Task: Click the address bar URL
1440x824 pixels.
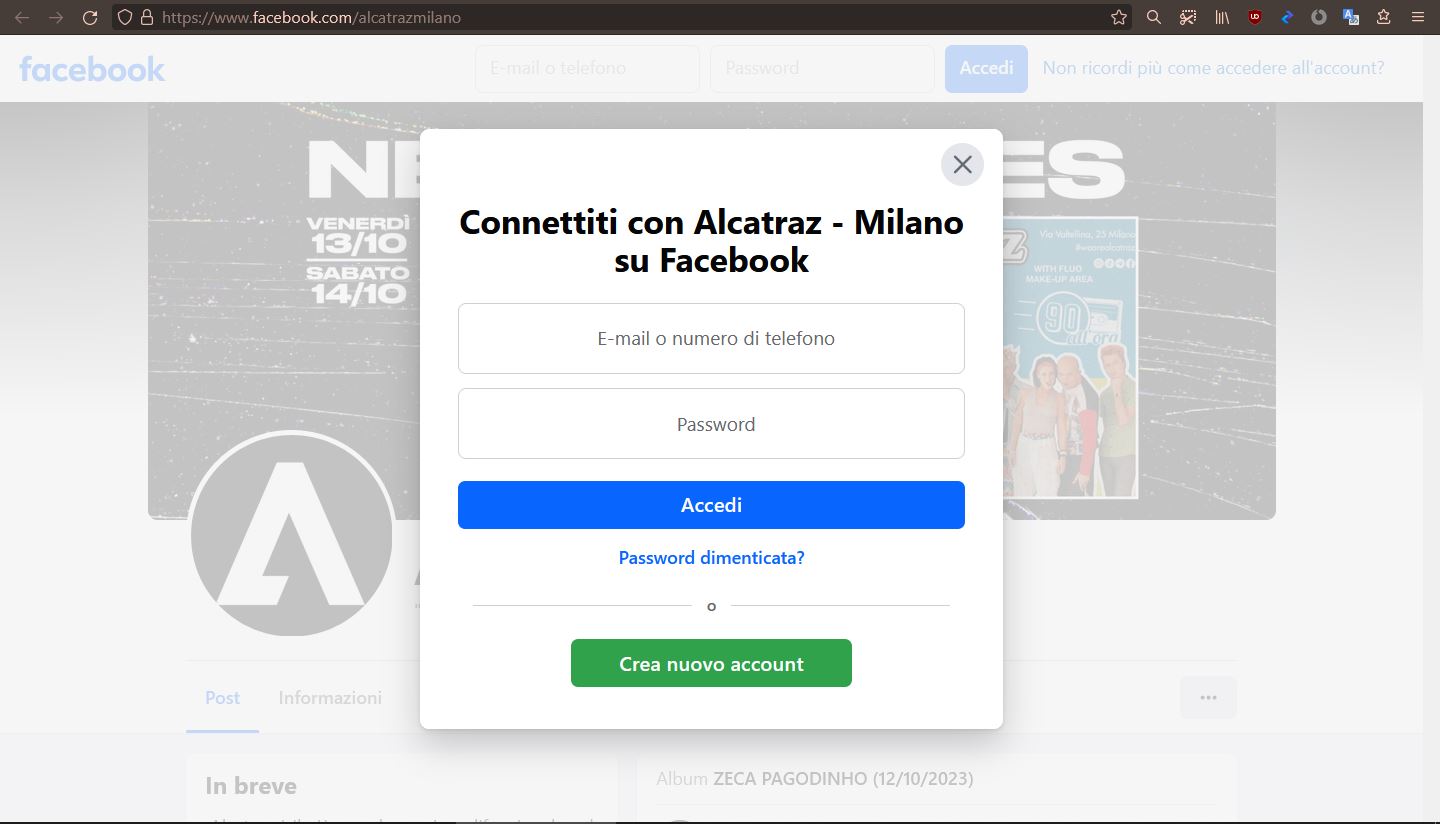Action: click(x=311, y=17)
